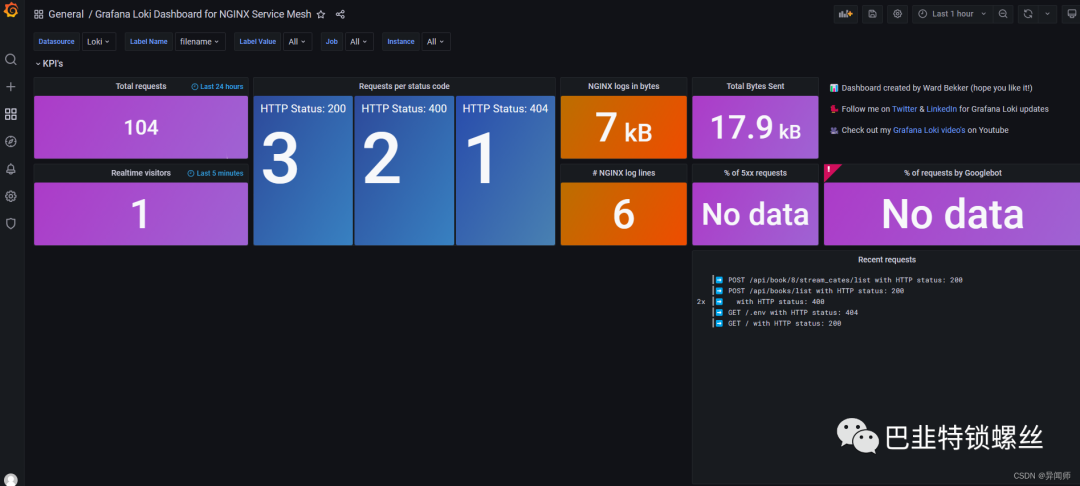
Task: Collapse the KPI's row
Action: [49, 63]
